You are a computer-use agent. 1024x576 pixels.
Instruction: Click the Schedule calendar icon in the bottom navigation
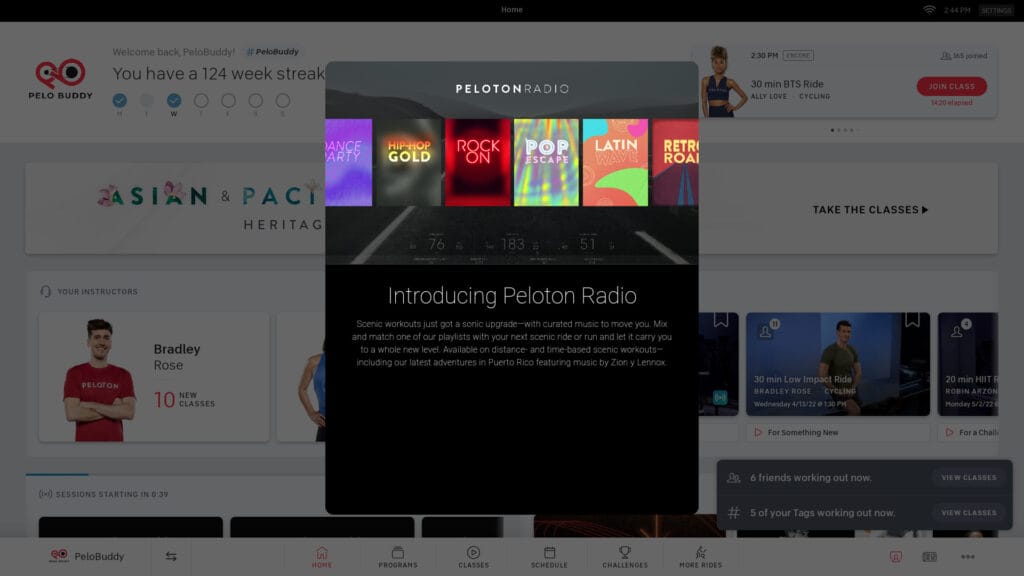click(549, 552)
